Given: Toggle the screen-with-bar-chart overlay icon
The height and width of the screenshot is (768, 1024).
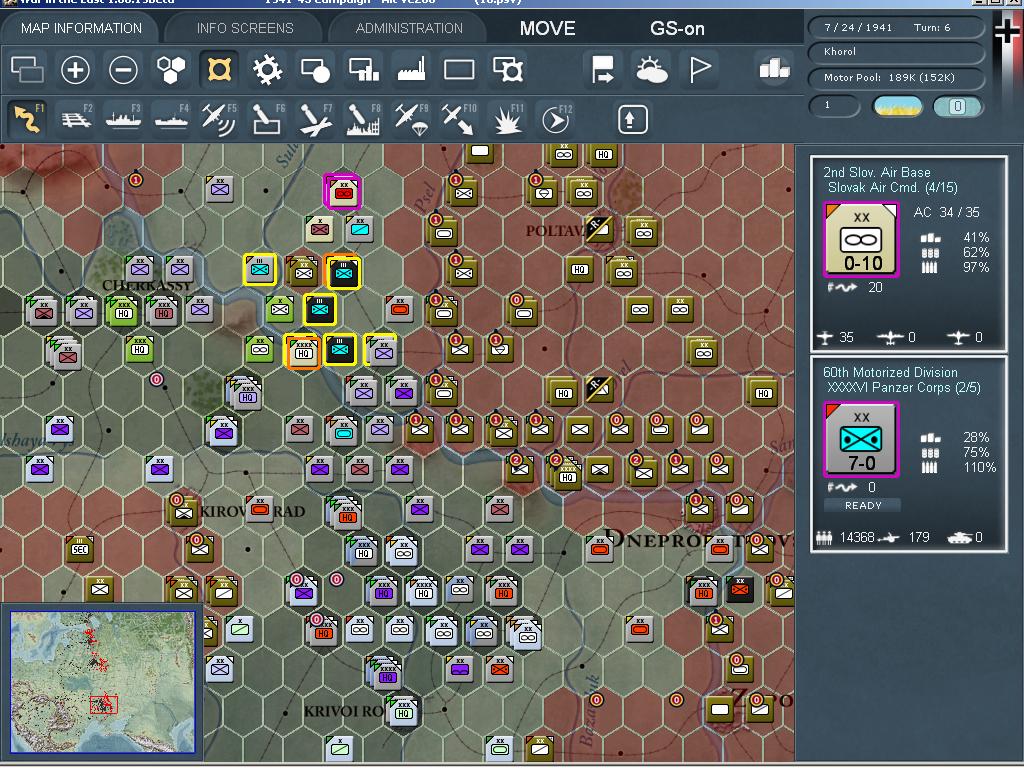Looking at the screenshot, I should [x=364, y=69].
